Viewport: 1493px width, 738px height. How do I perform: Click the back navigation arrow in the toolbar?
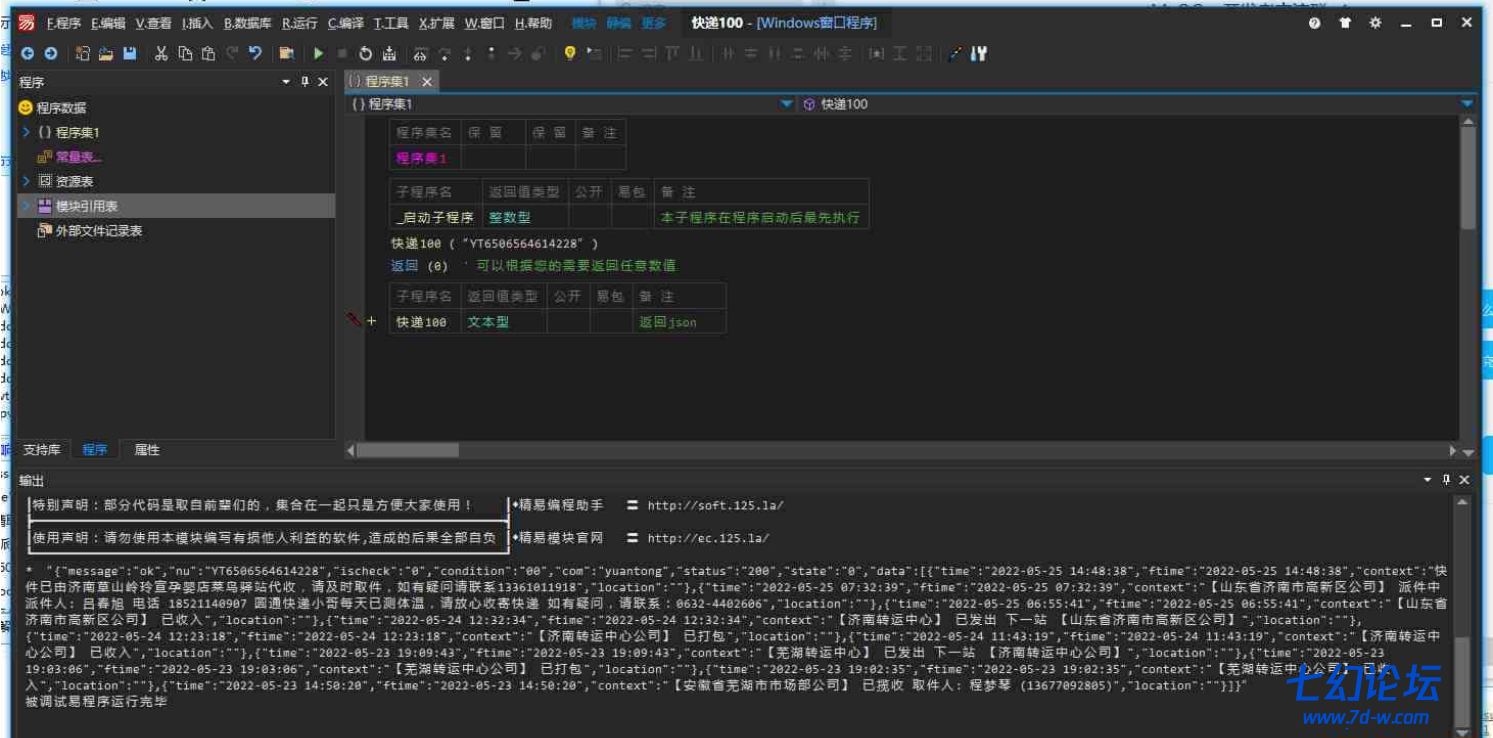click(28, 54)
